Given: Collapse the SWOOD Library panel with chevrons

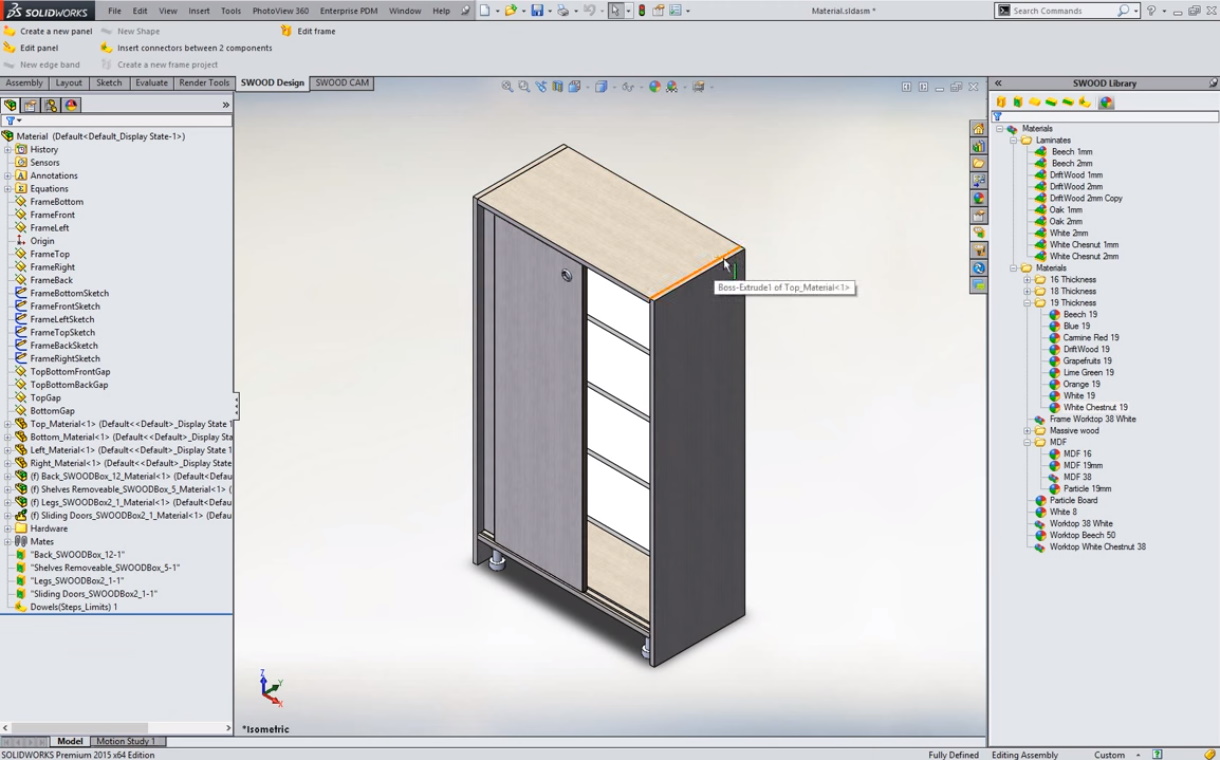Looking at the screenshot, I should point(998,83).
